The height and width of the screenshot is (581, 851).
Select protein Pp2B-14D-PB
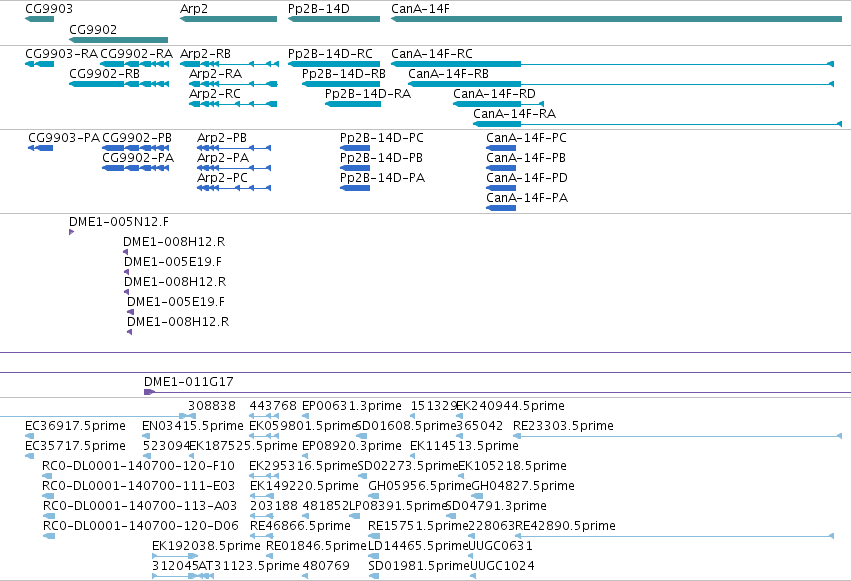coord(355,168)
